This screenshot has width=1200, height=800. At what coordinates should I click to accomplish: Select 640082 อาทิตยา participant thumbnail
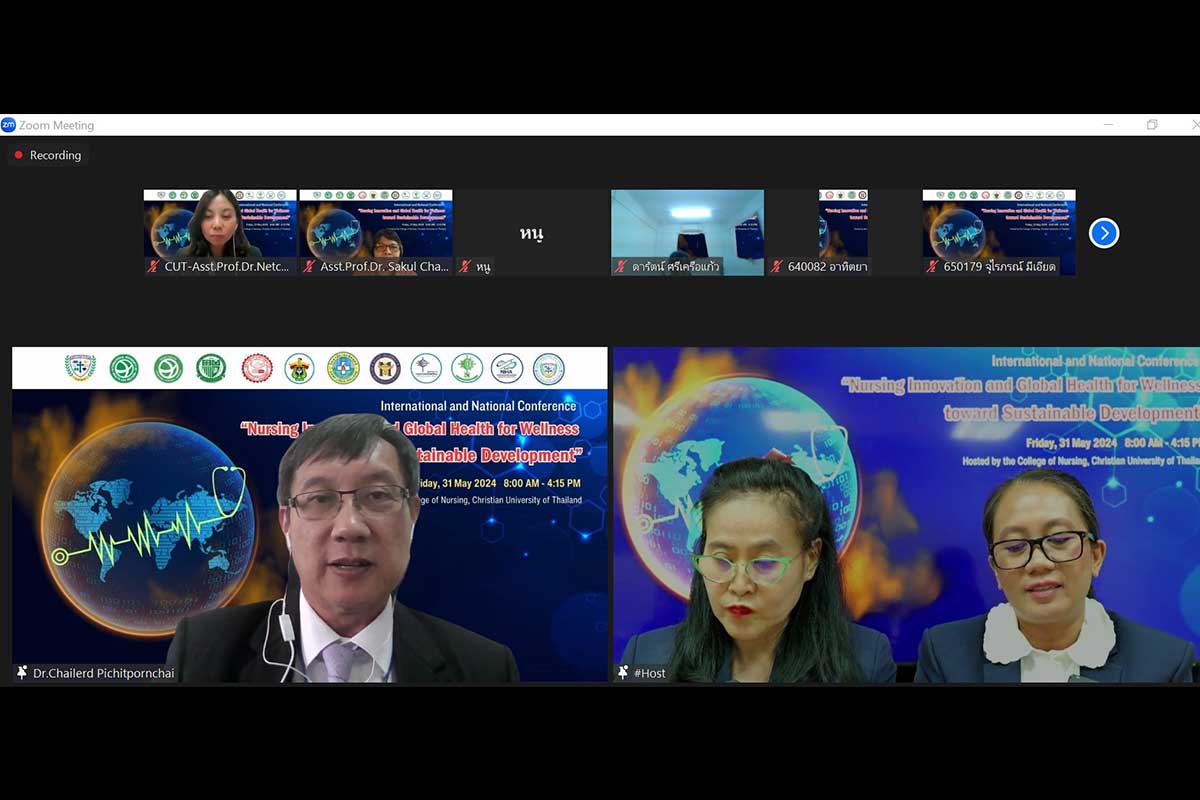click(843, 225)
